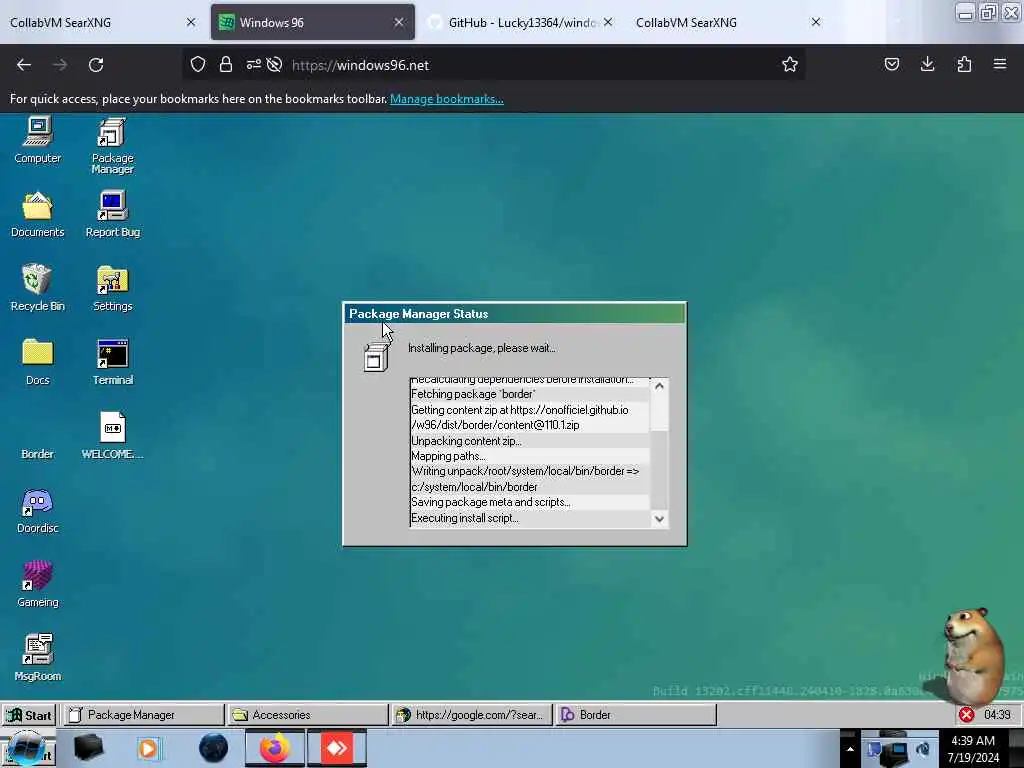Launch the MsgRoom desktop icon
This screenshot has width=1024, height=768.
coord(37,658)
